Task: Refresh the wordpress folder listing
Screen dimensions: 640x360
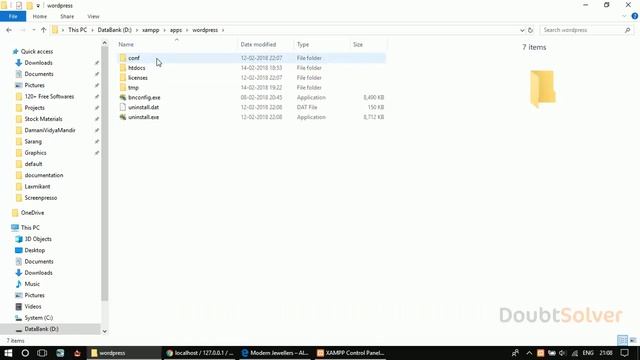Action: [x=530, y=30]
